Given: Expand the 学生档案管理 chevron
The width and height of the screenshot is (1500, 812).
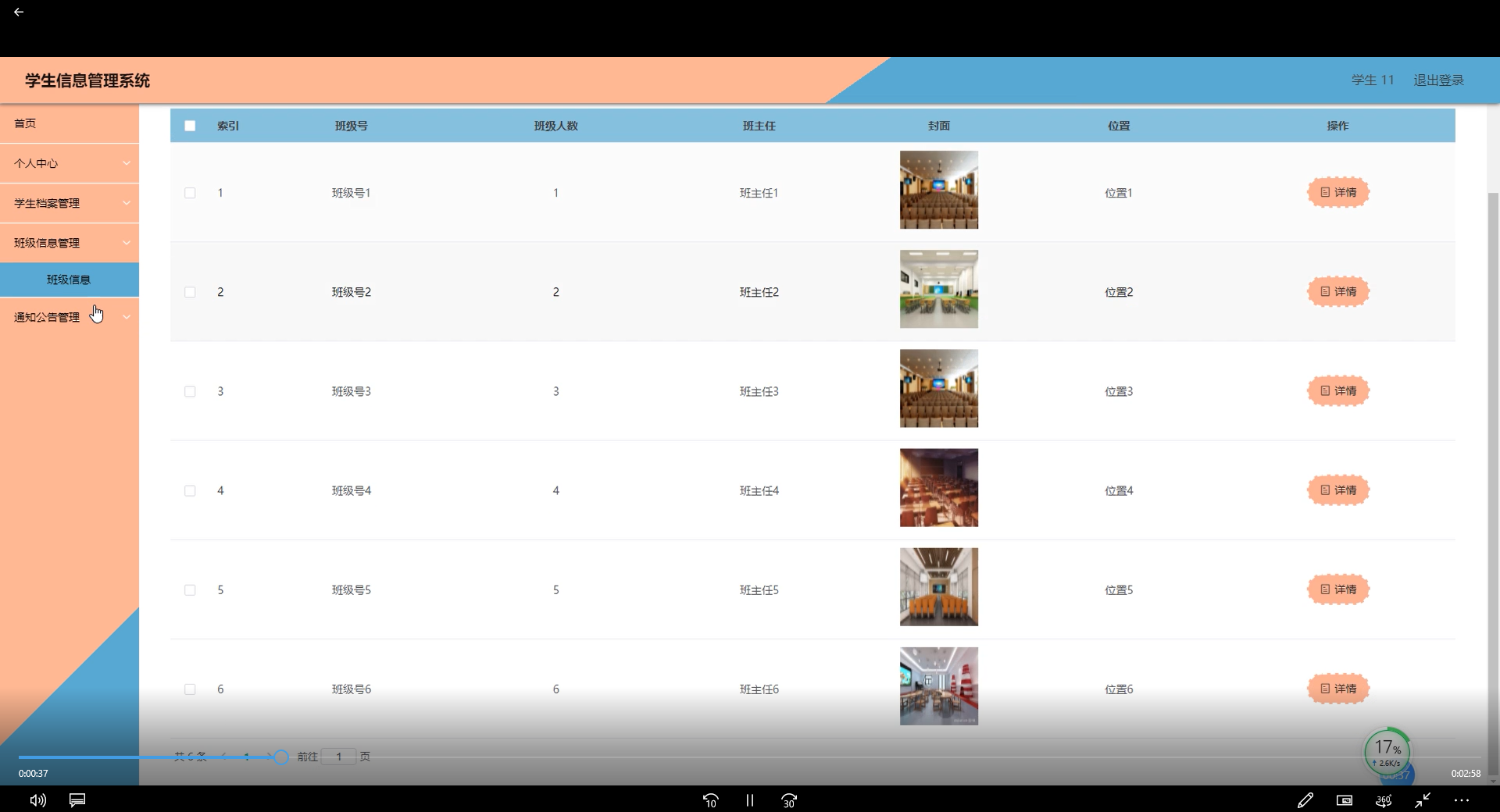Looking at the screenshot, I should [x=127, y=203].
